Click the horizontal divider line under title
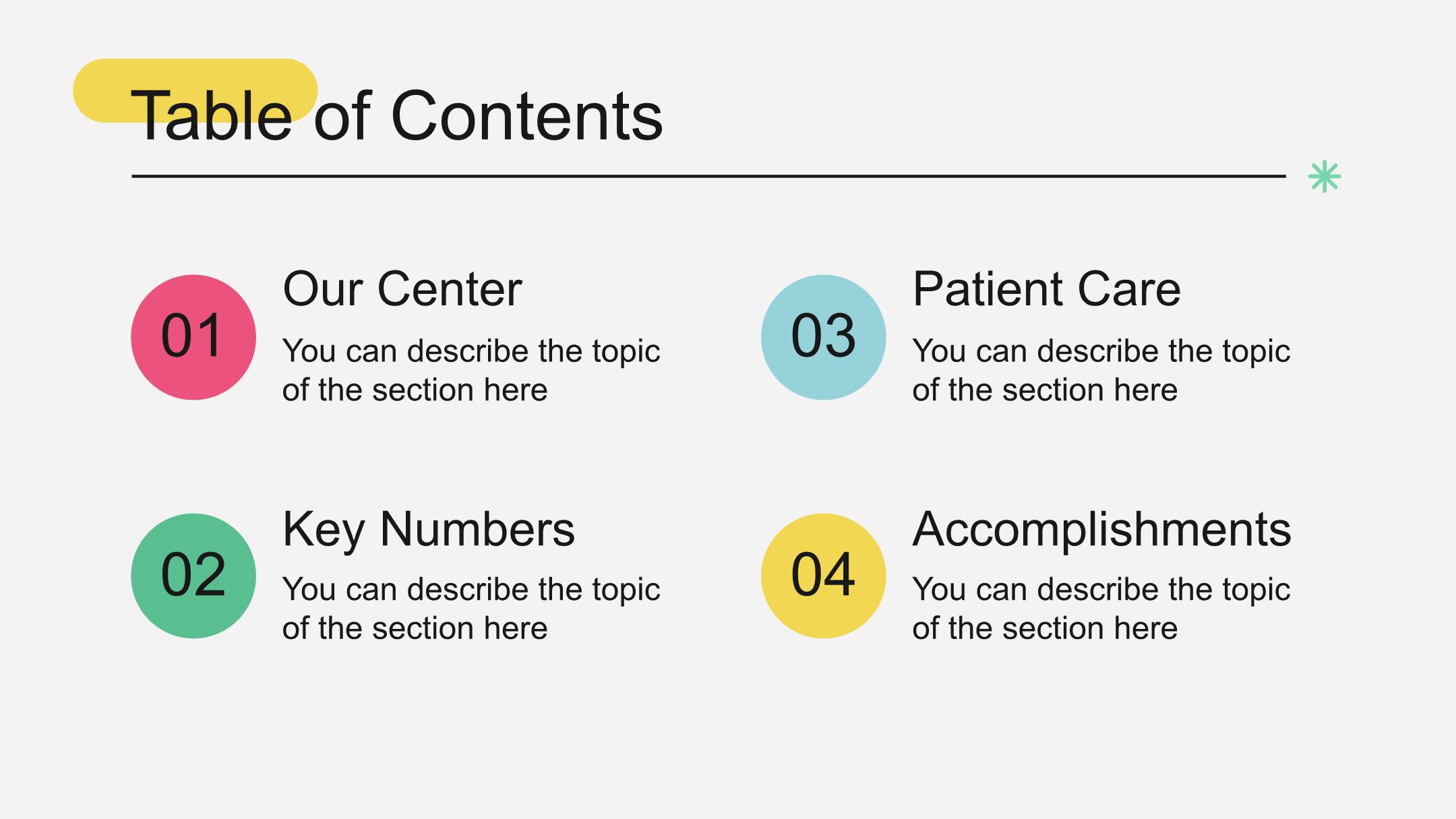The height and width of the screenshot is (819, 1456). pyautogui.click(x=708, y=176)
